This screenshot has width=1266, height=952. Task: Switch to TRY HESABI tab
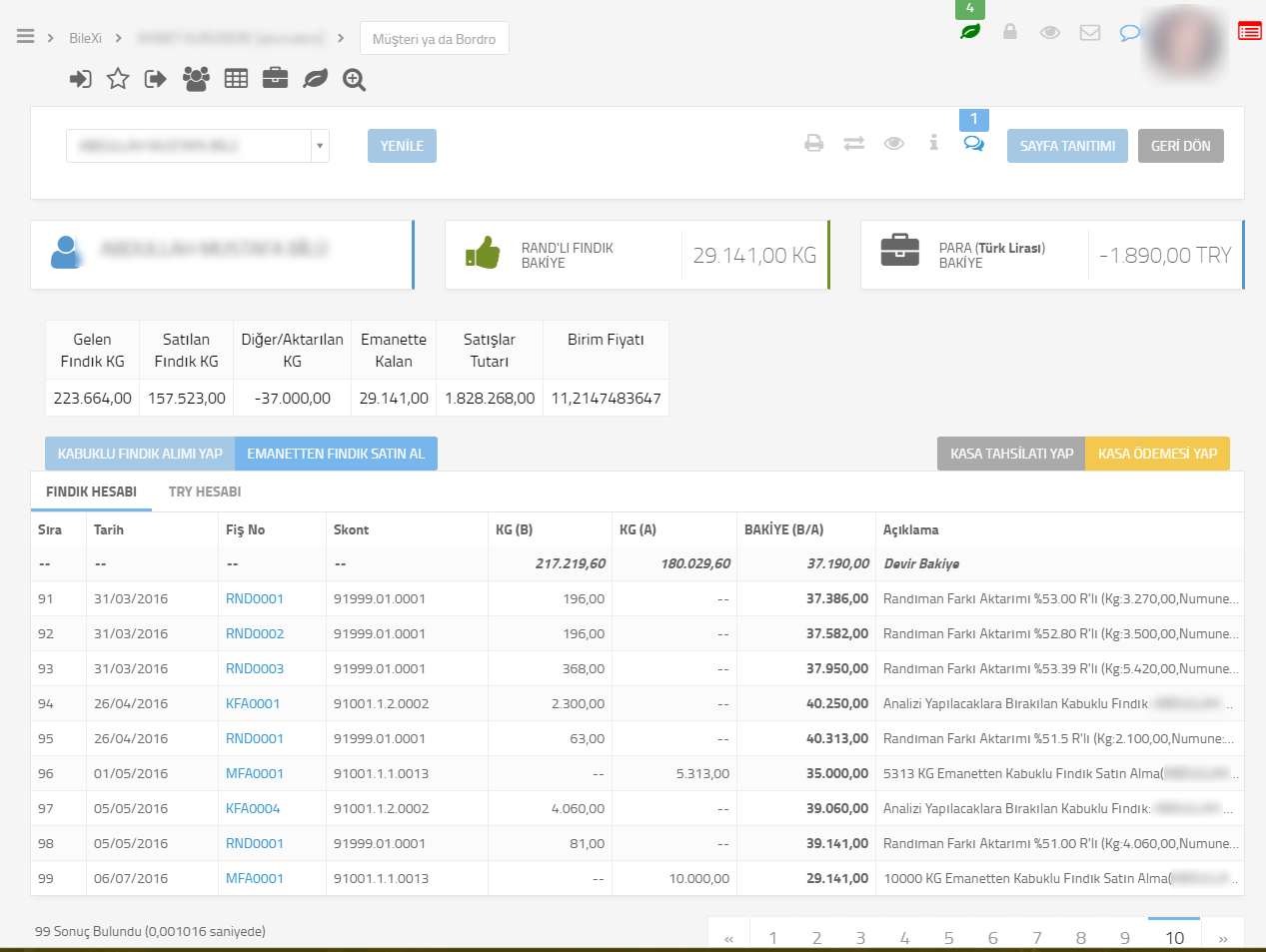pyautogui.click(x=205, y=491)
